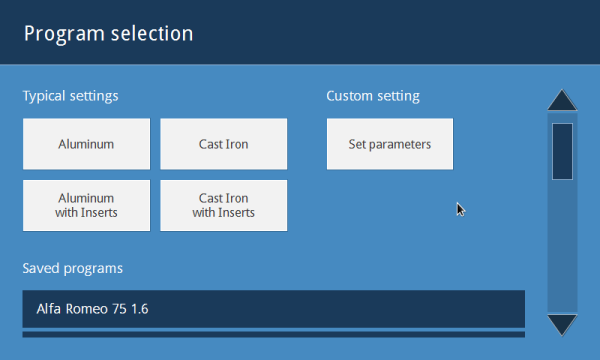
Task: Click the Saved programs heading
Action: (73, 268)
